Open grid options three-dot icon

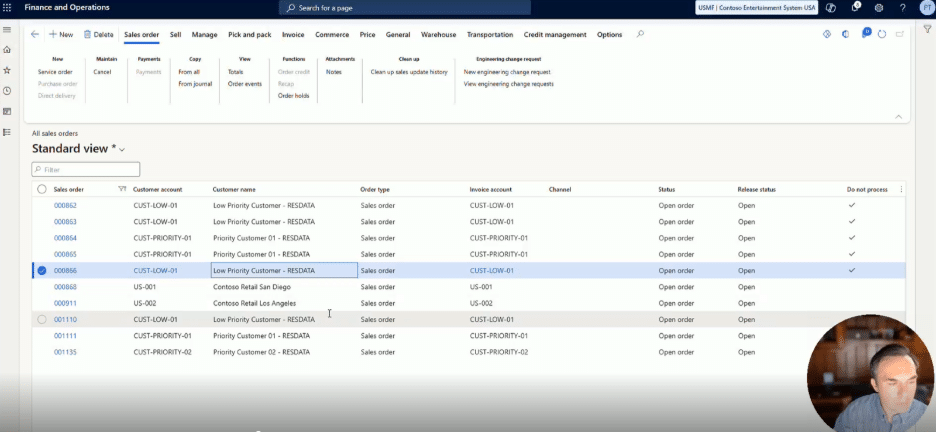click(901, 189)
